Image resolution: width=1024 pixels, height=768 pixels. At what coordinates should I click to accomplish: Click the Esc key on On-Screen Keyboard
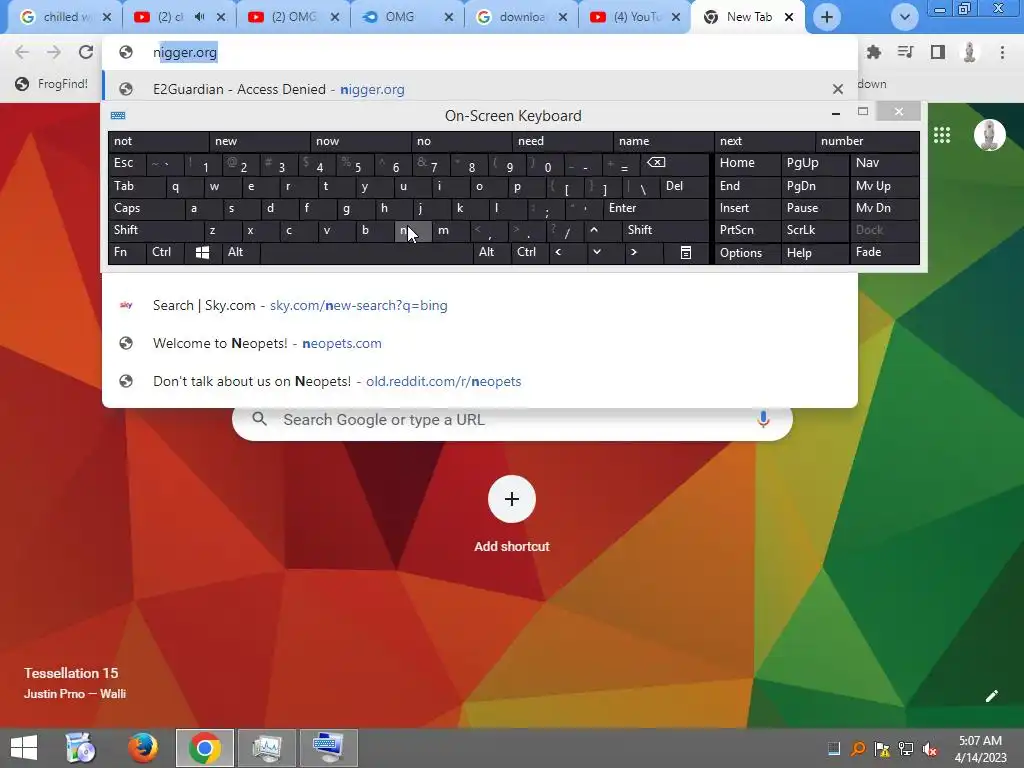coord(127,163)
